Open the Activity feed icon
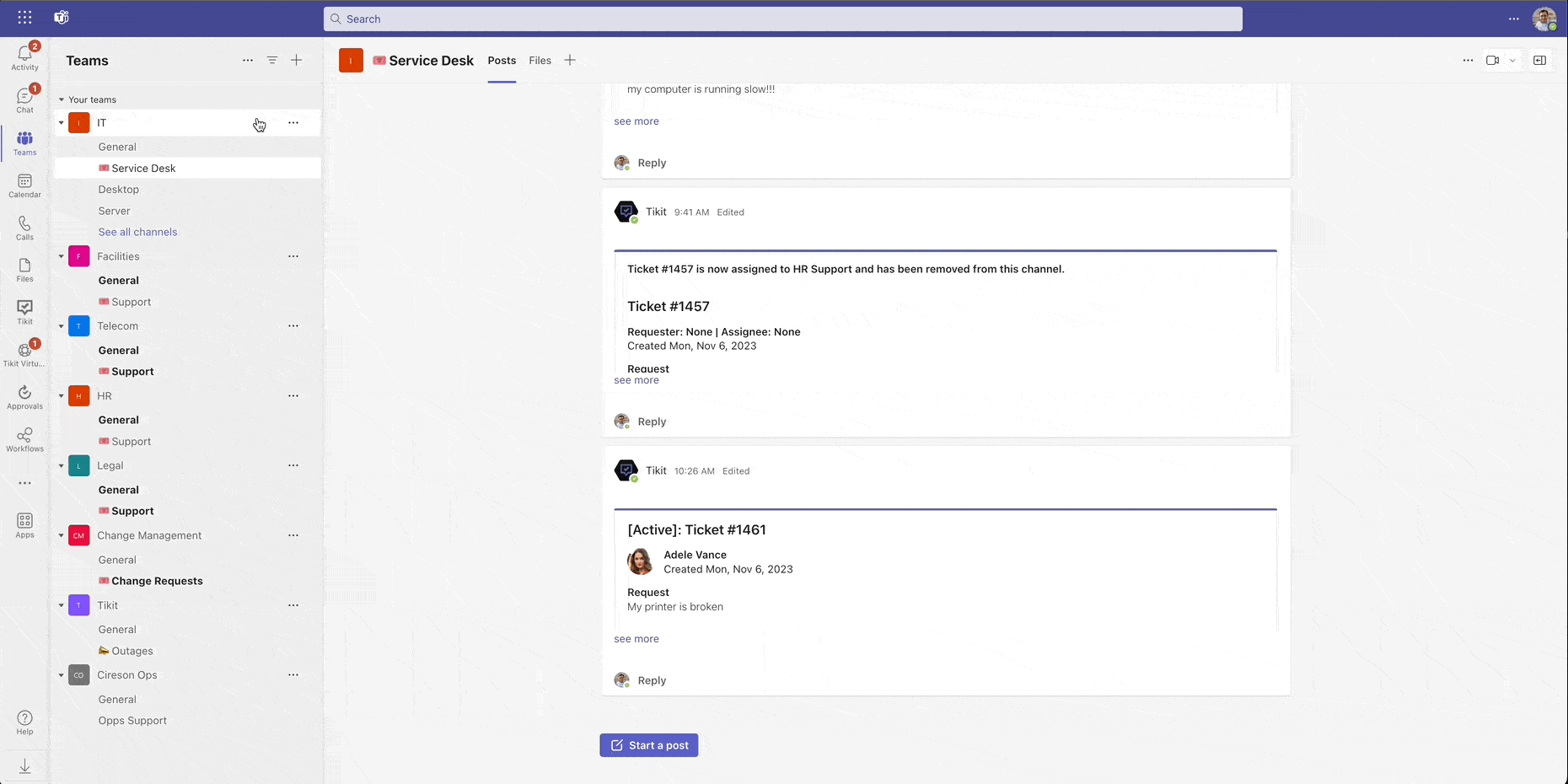 pyautogui.click(x=24, y=57)
